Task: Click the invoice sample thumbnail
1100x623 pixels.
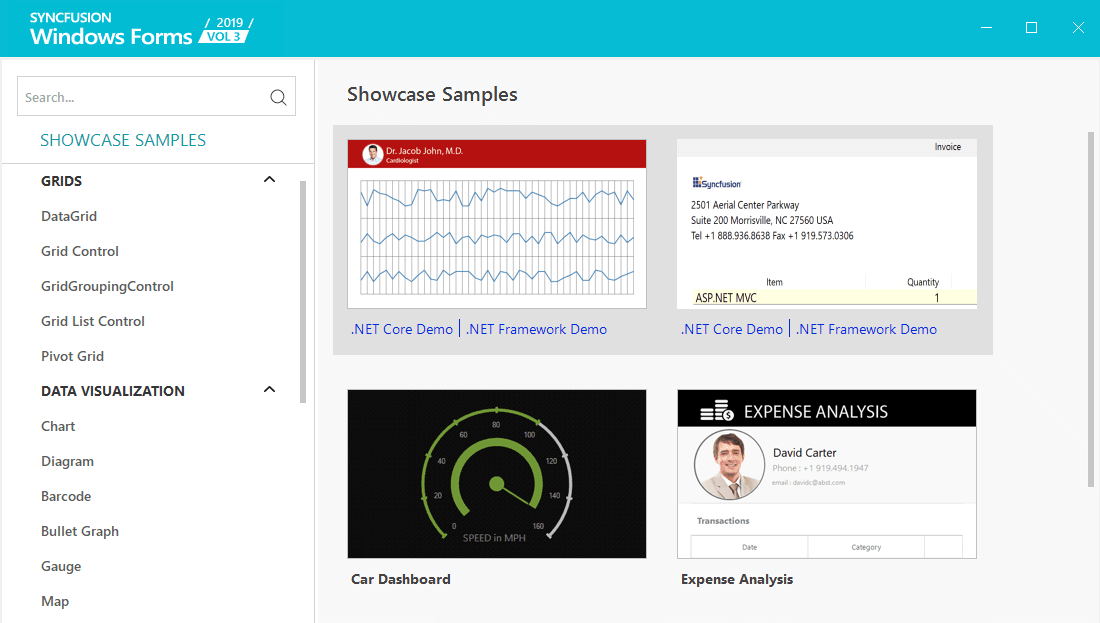Action: point(826,223)
